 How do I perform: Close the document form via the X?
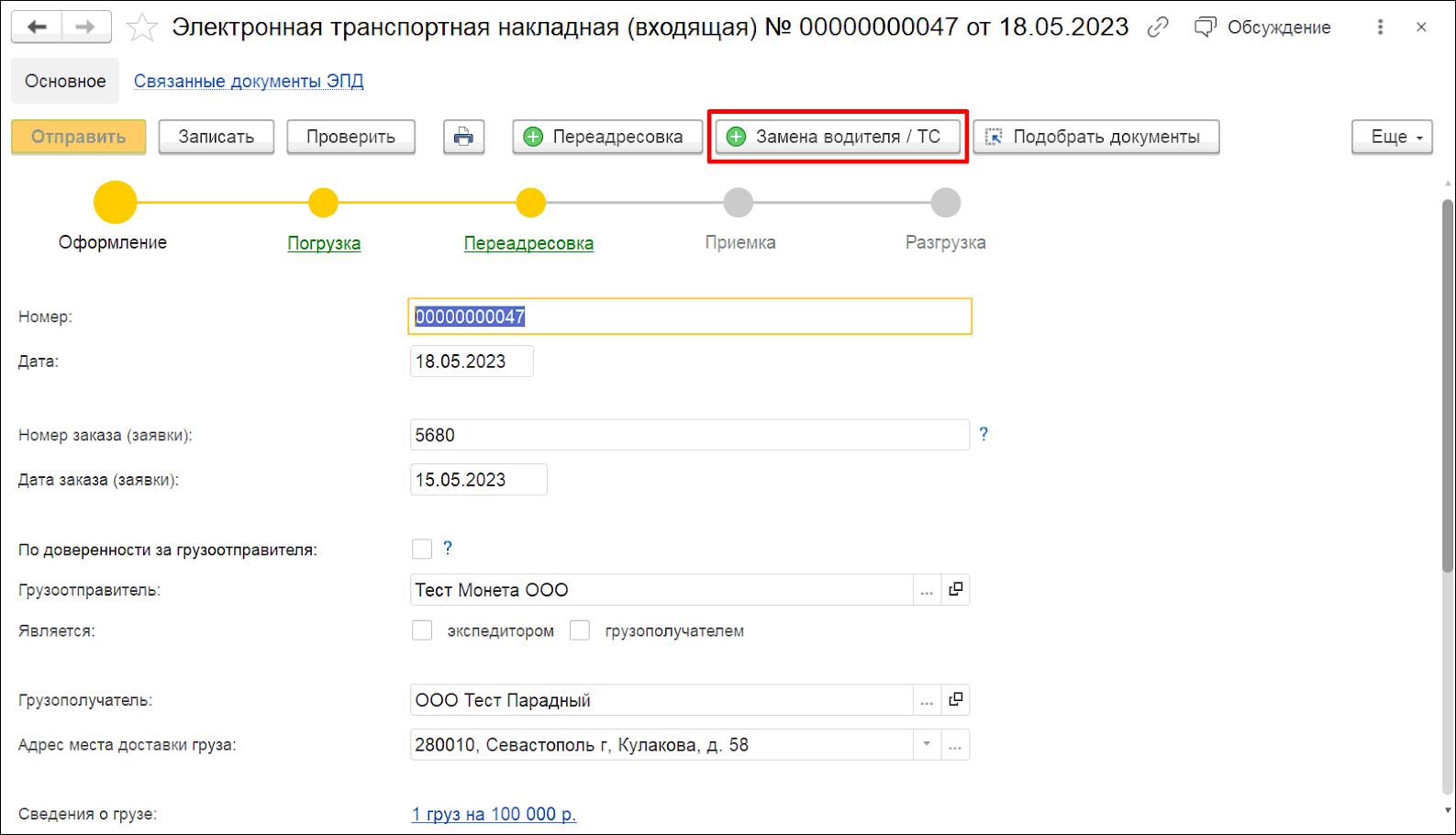pyautogui.click(x=1421, y=28)
